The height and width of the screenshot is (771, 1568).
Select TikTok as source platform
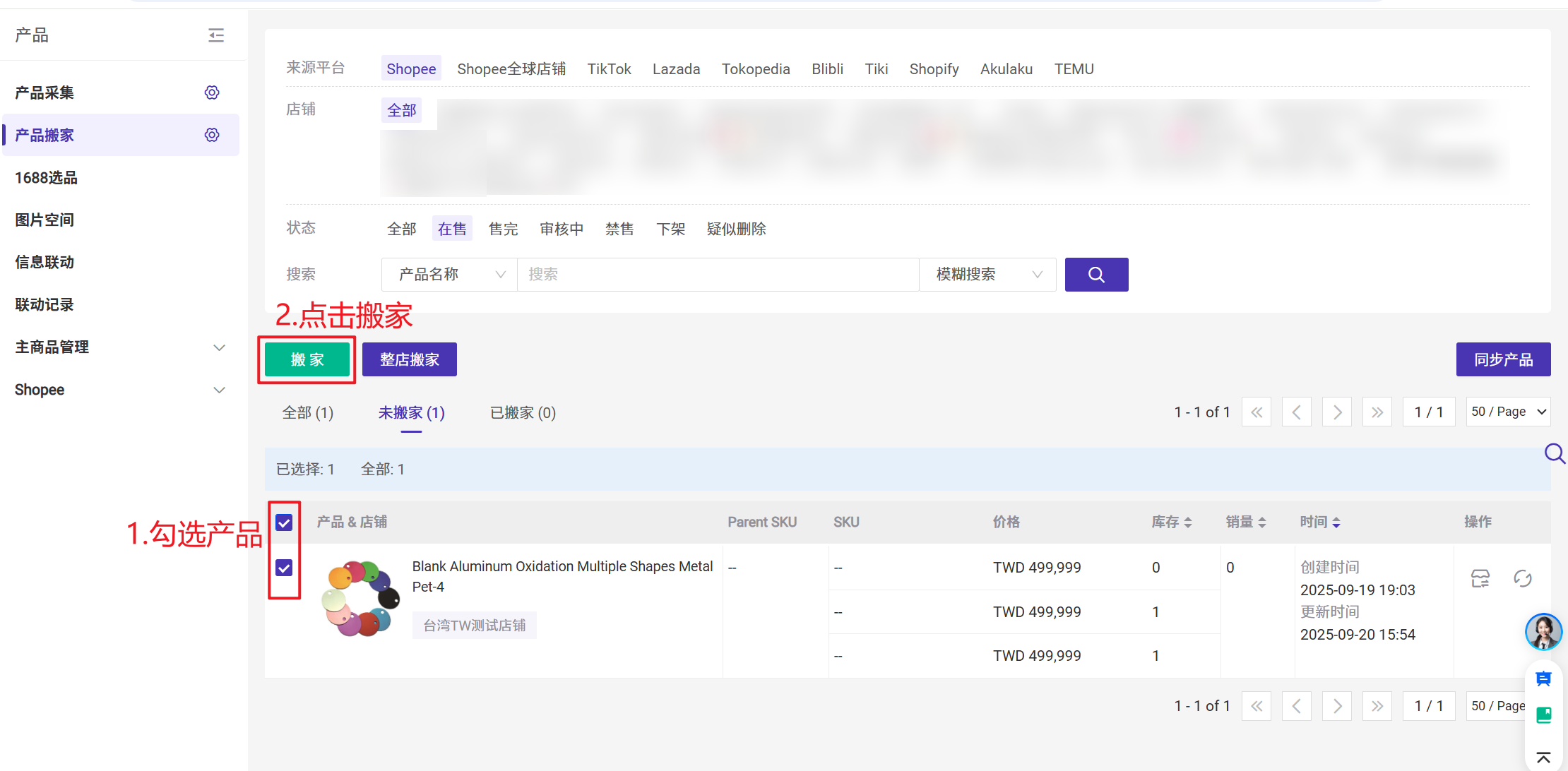609,69
